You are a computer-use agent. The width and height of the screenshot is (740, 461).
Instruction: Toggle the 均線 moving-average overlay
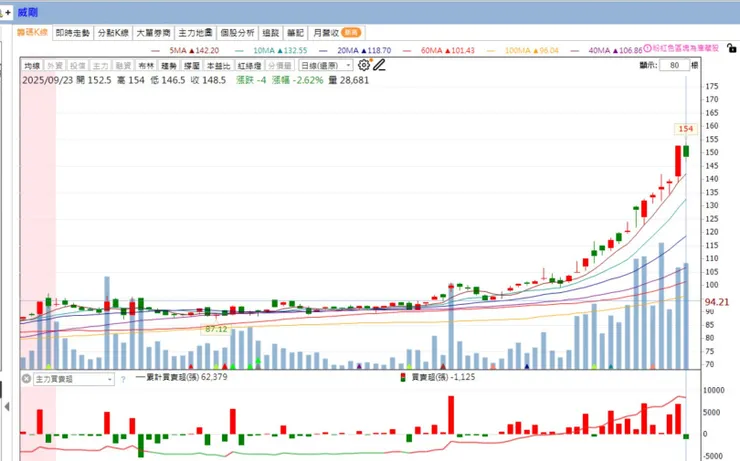coord(32,65)
